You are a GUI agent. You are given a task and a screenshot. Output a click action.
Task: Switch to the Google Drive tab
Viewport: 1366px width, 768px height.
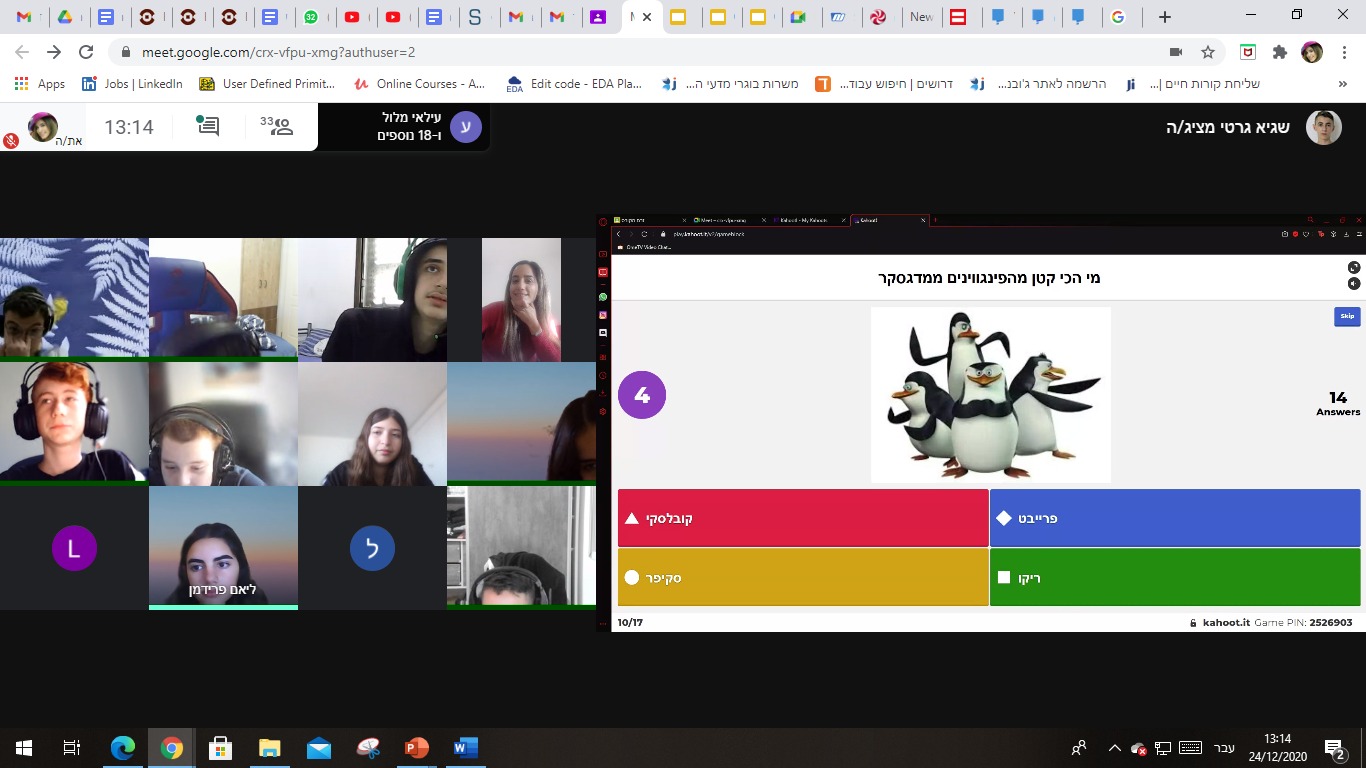(63, 17)
